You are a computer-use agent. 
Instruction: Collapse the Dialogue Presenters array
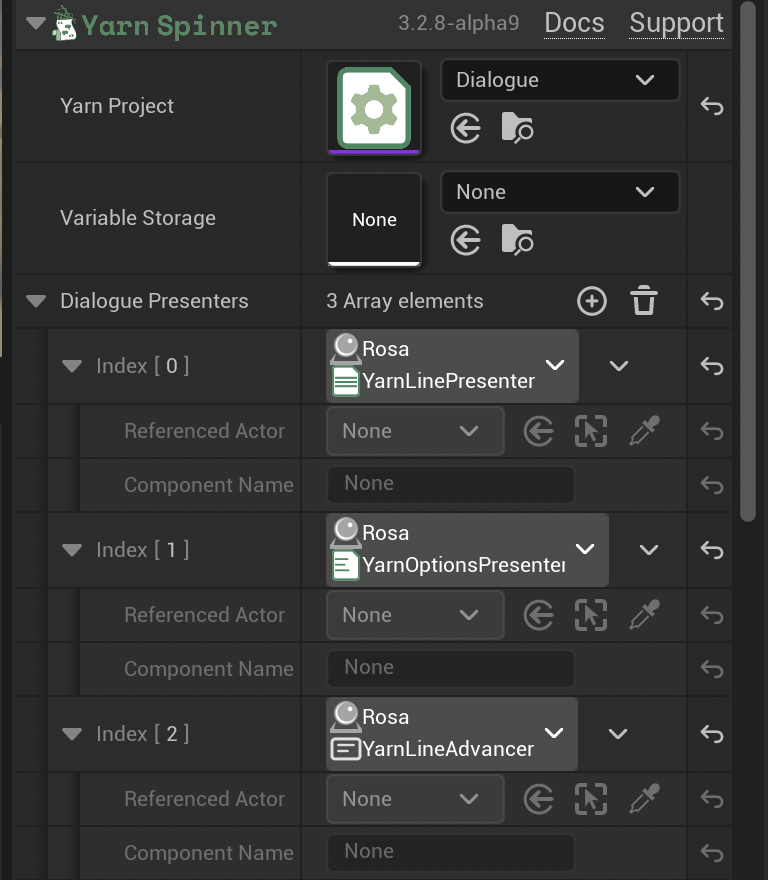click(x=36, y=301)
